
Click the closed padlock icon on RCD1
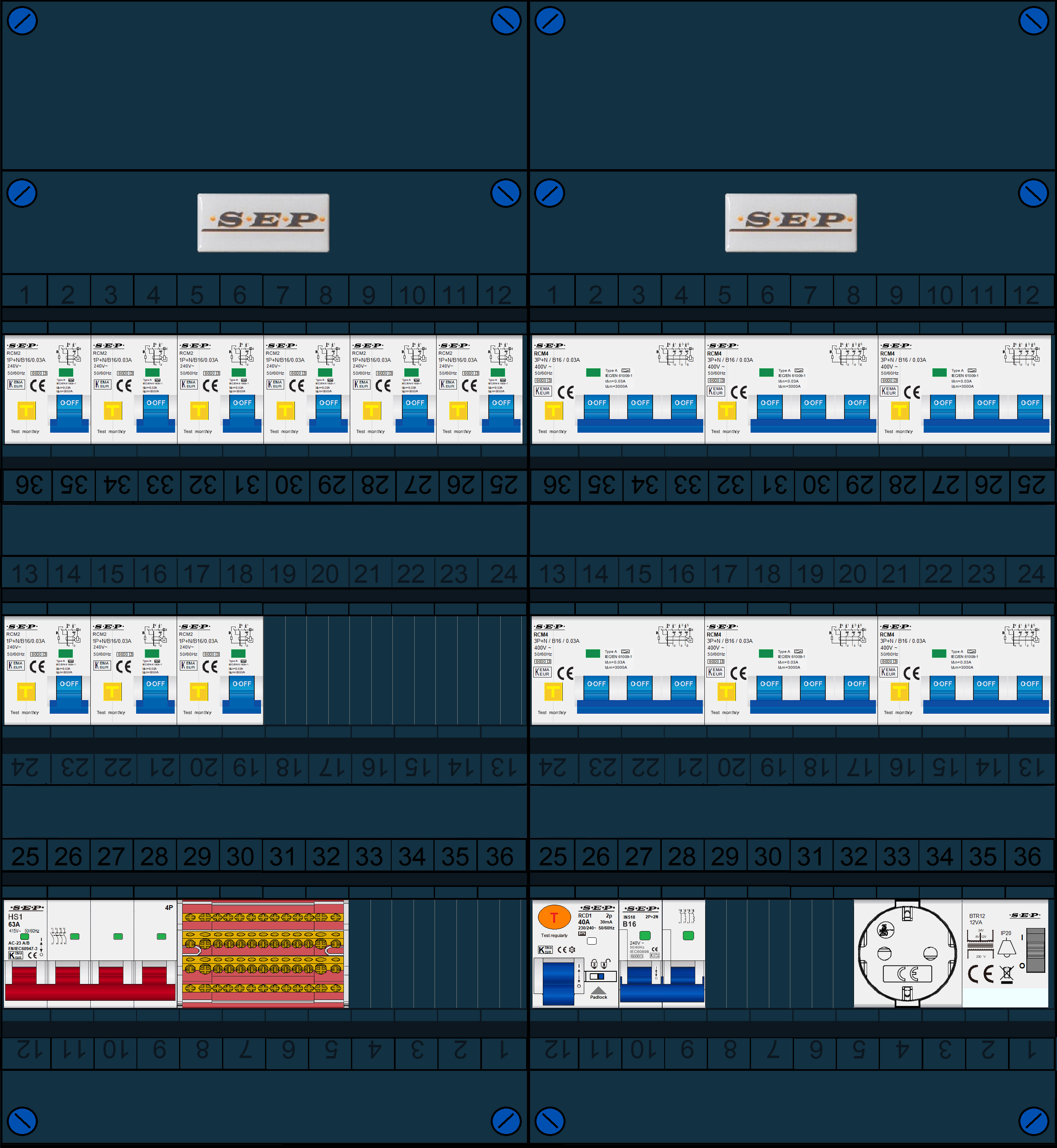point(594,963)
